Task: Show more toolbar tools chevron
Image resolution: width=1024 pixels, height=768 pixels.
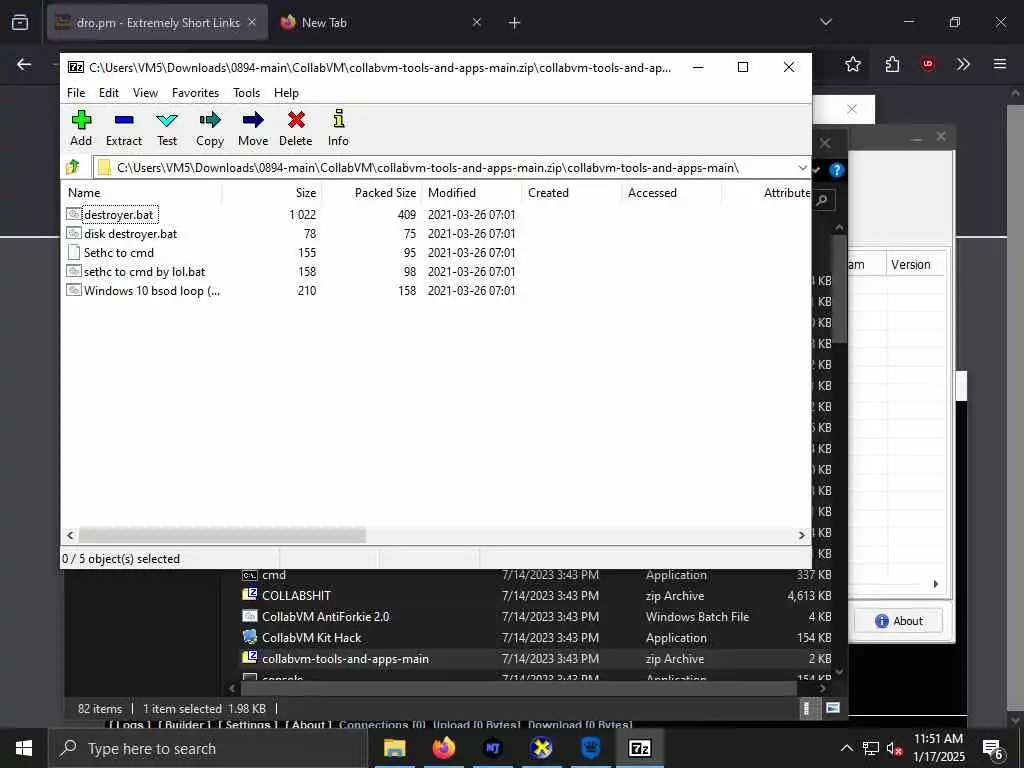Action: [x=963, y=64]
